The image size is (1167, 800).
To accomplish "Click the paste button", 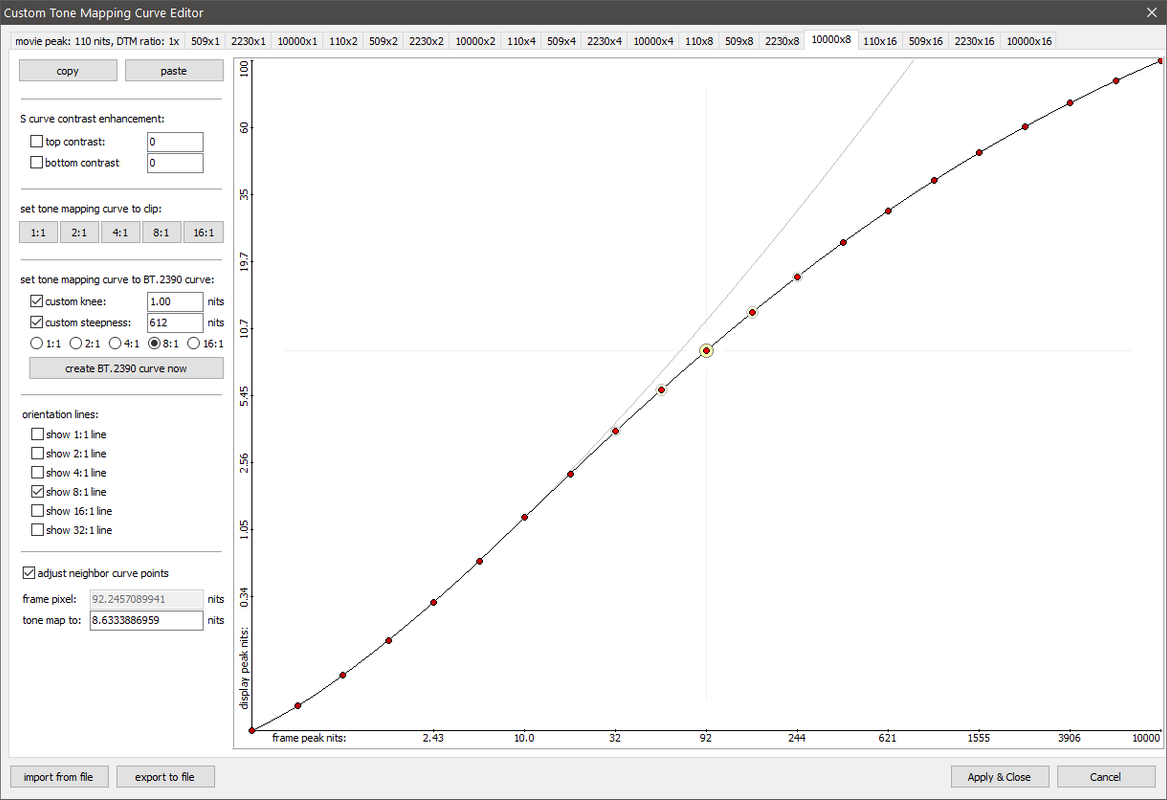I will 173,71.
